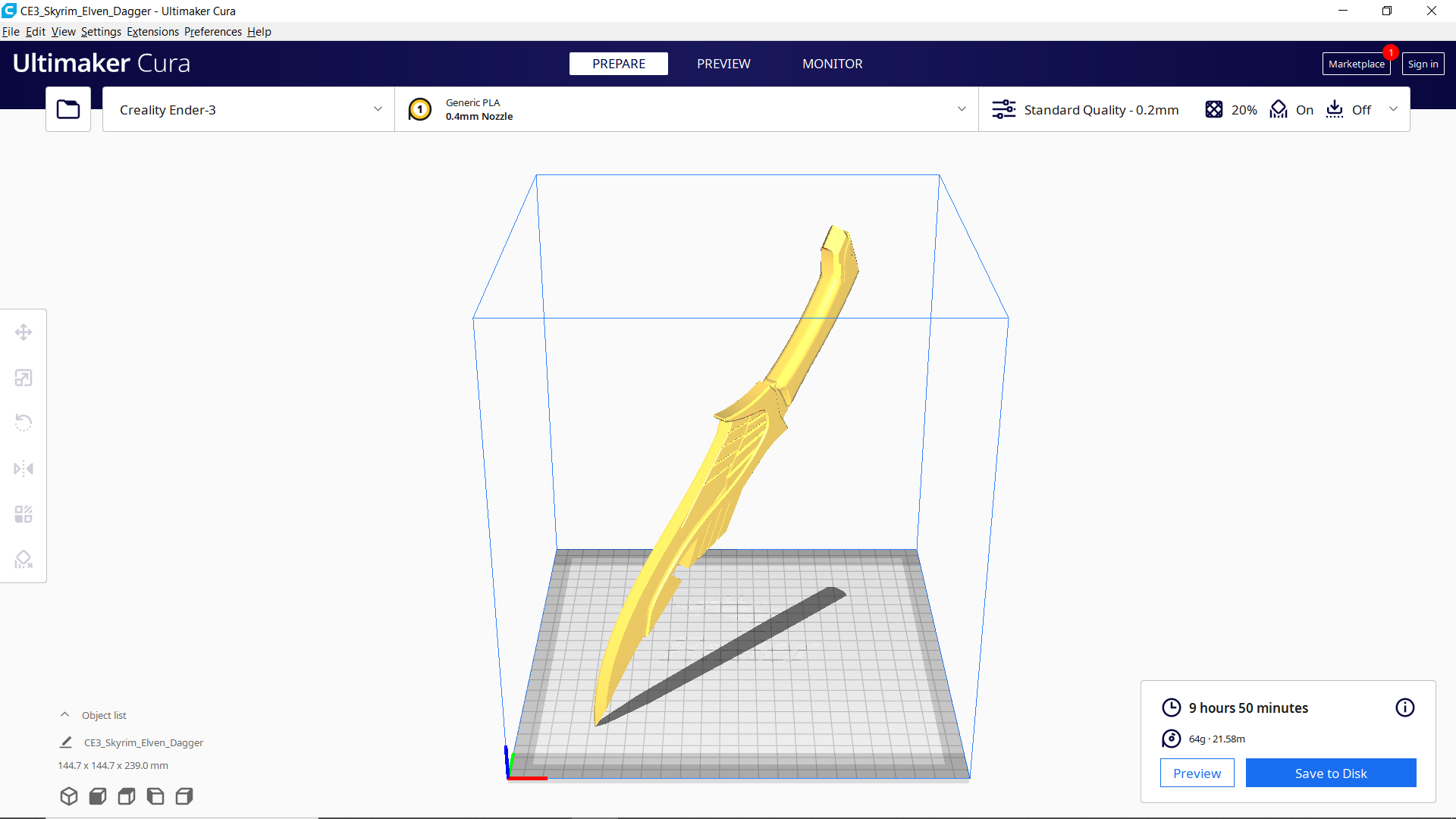Open the Preferences menu
The image size is (1456, 819).
(213, 32)
